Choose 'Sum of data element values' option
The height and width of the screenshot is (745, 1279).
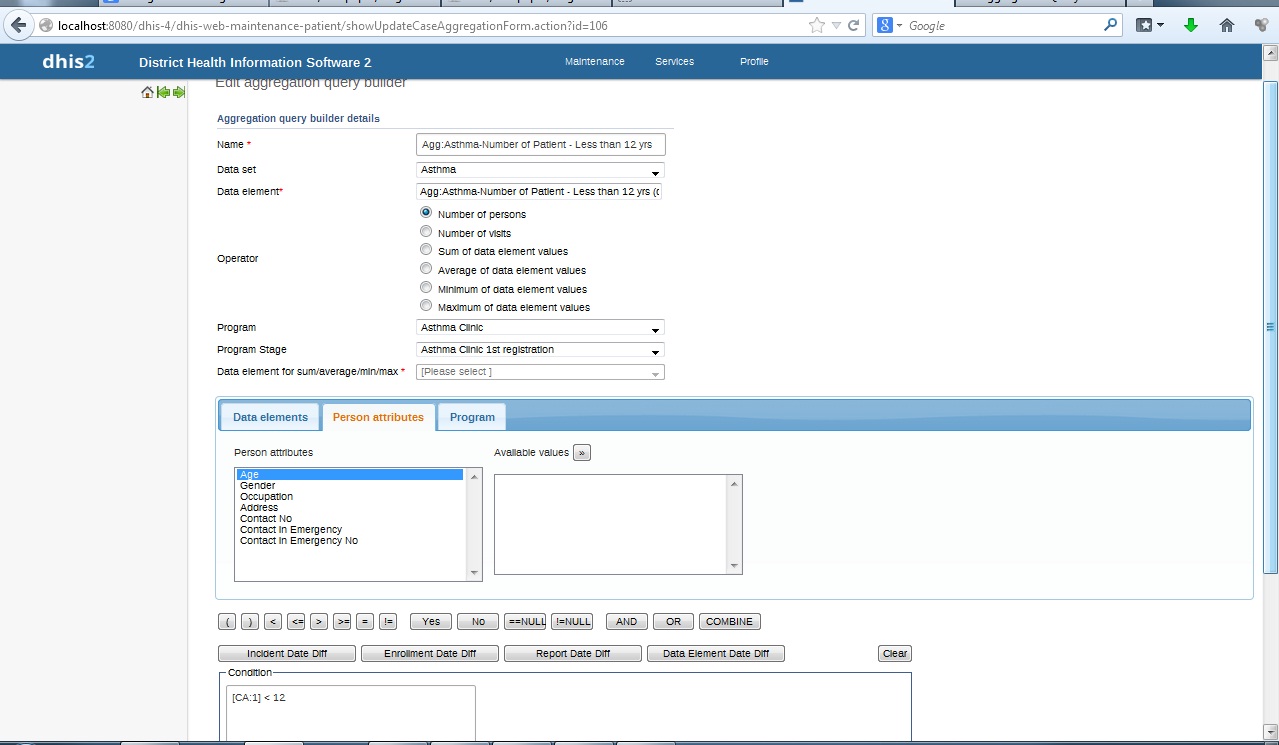pyautogui.click(x=426, y=250)
